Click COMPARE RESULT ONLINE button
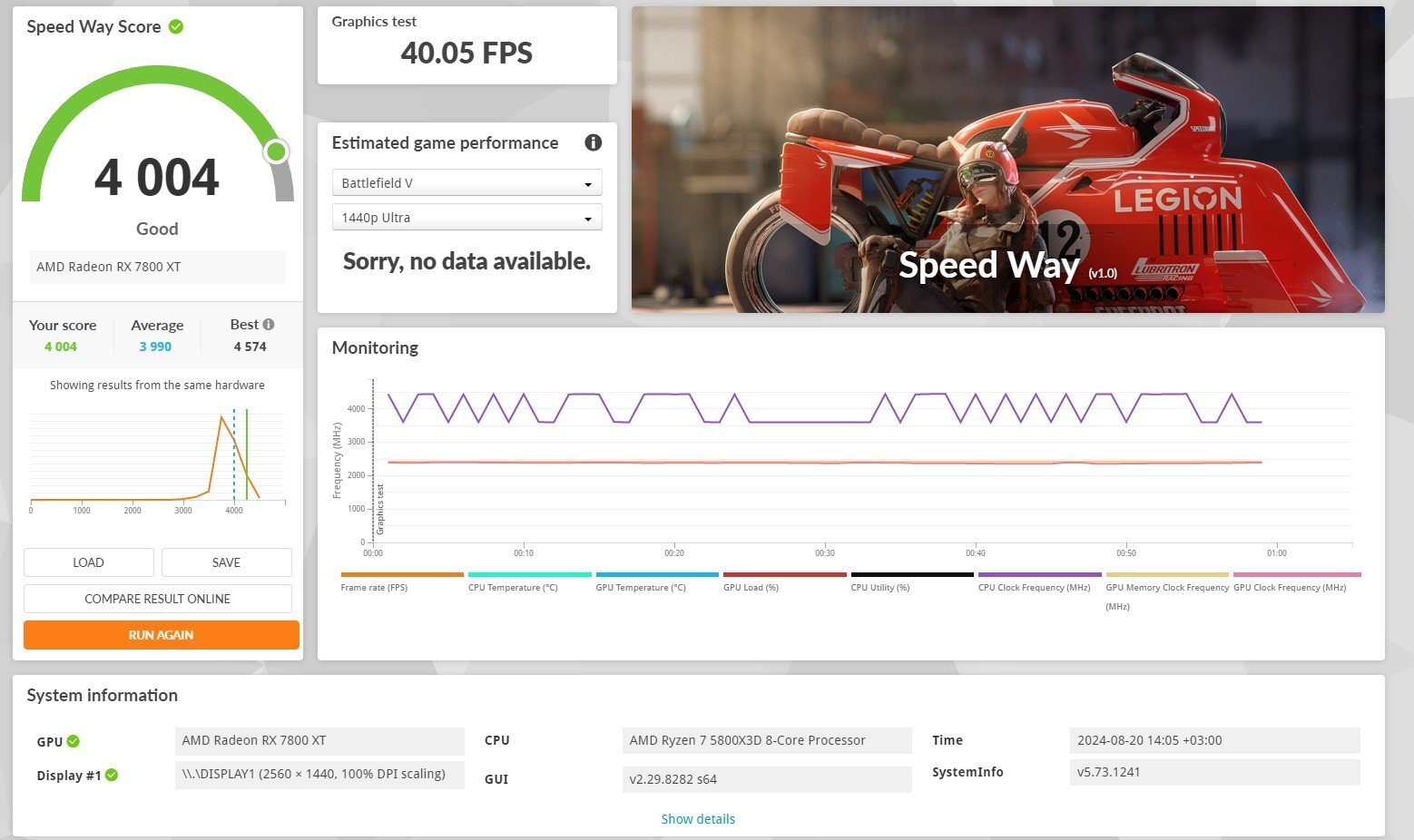The height and width of the screenshot is (840, 1414). coord(157,599)
